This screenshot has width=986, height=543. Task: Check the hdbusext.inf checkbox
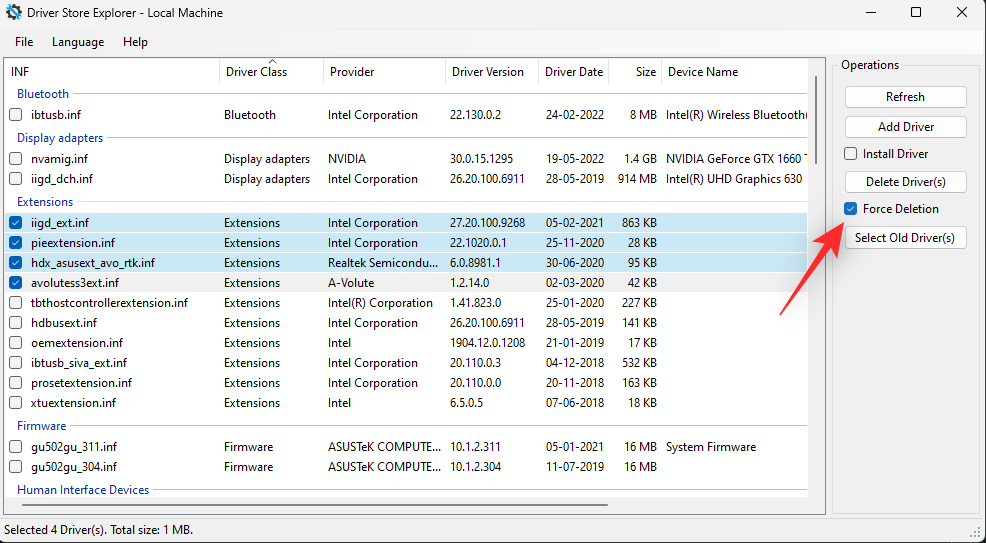point(16,323)
